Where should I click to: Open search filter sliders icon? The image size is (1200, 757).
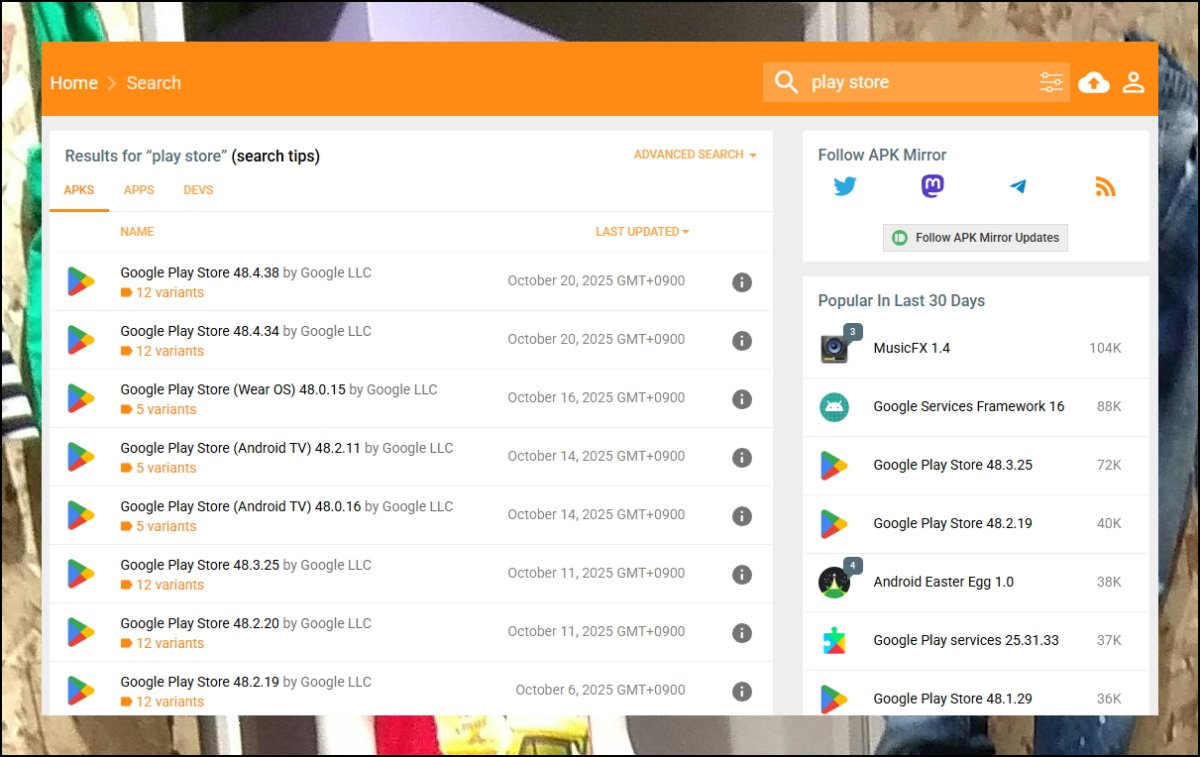coord(1051,82)
